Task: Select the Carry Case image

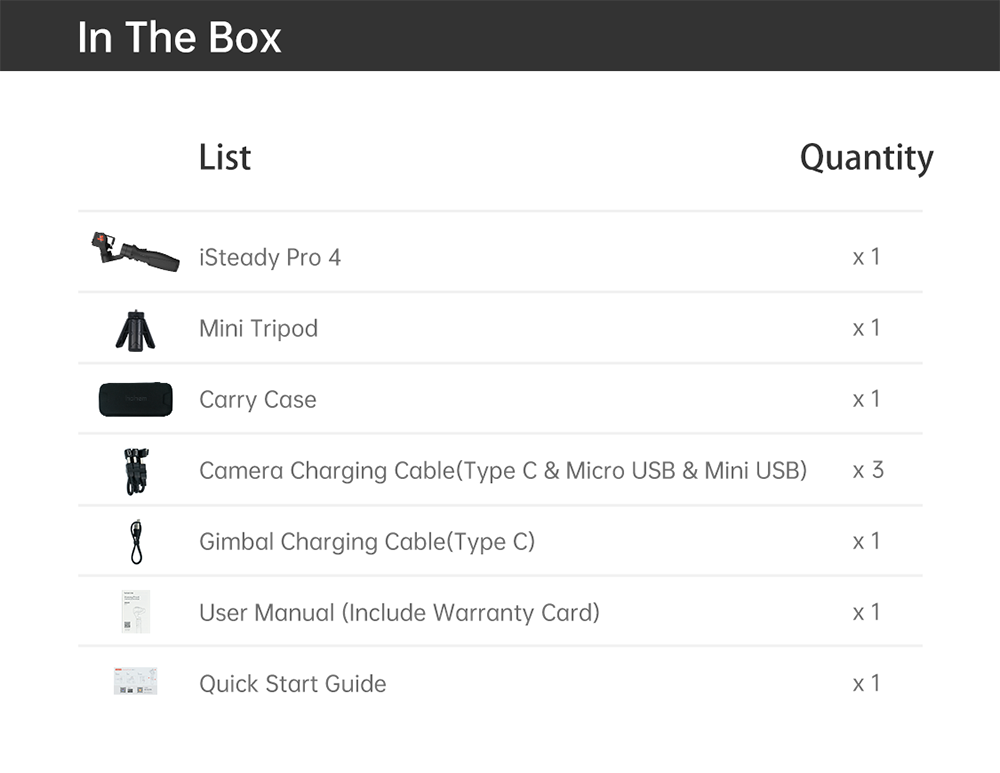Action: coord(135,399)
